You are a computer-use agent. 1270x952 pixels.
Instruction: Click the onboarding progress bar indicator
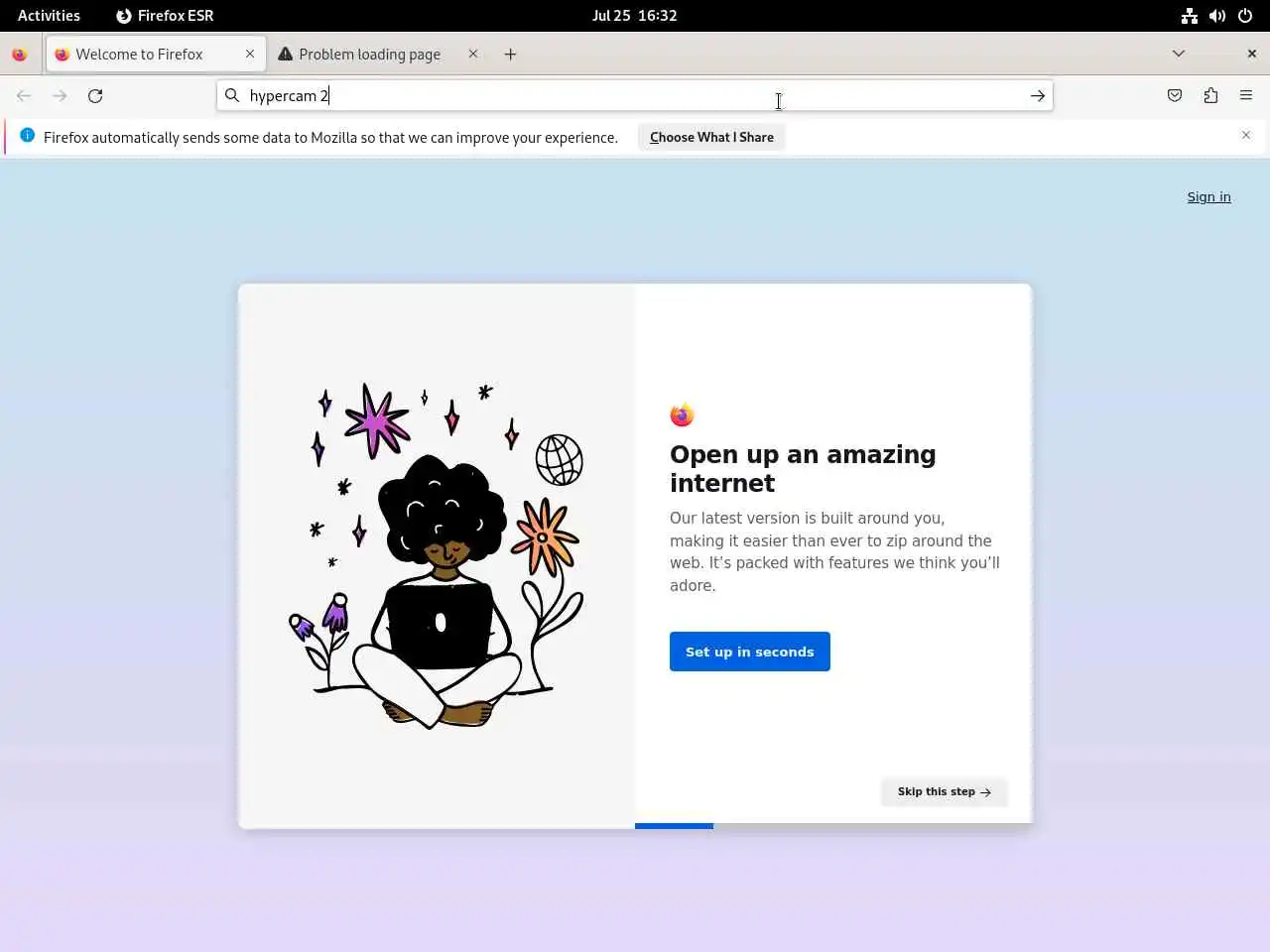674,826
